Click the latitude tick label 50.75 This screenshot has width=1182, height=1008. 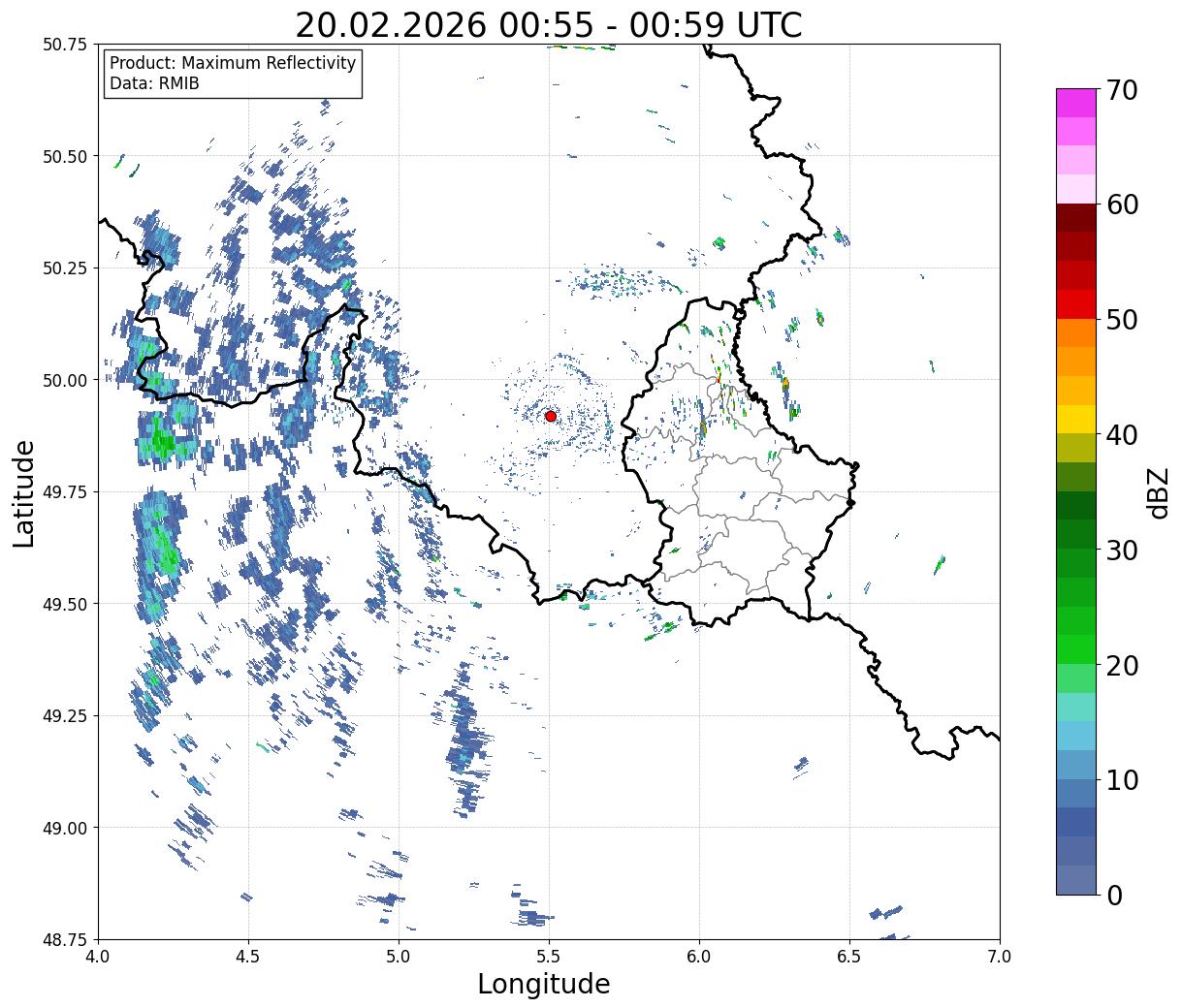[65, 45]
